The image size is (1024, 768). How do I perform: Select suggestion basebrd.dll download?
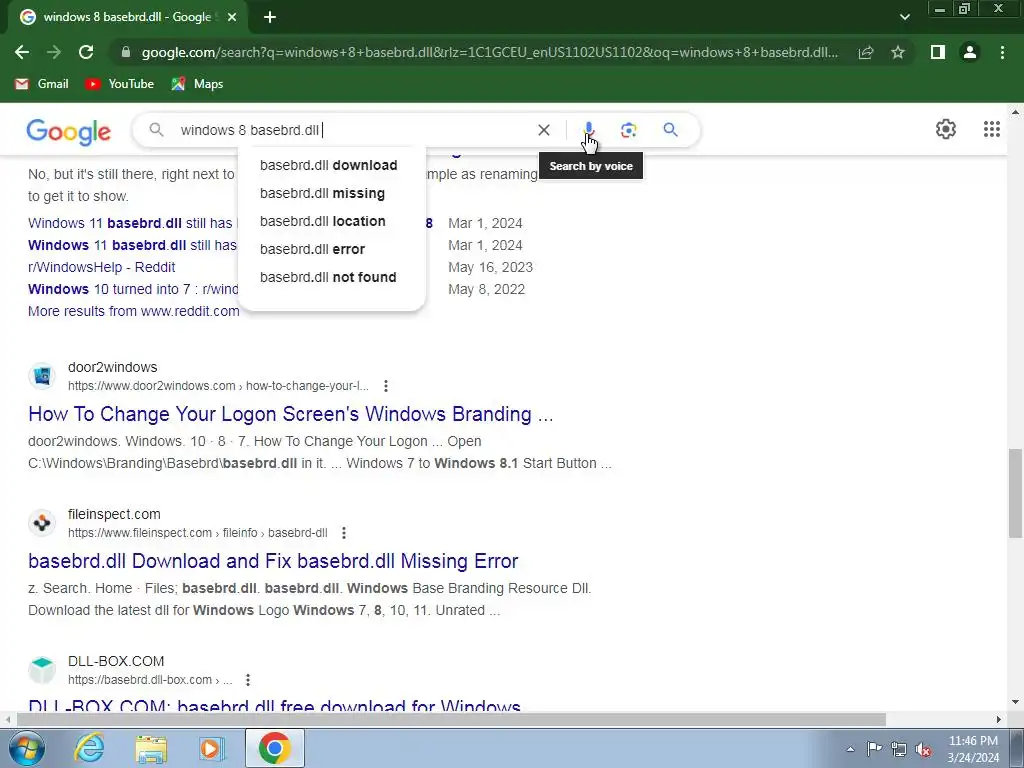(328, 165)
